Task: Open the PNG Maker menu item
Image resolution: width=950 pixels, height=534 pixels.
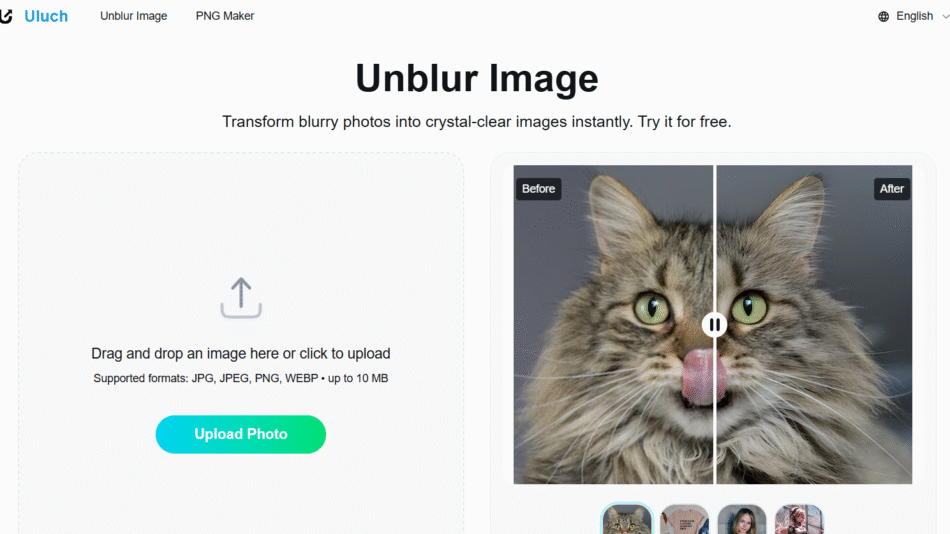Action: click(225, 16)
